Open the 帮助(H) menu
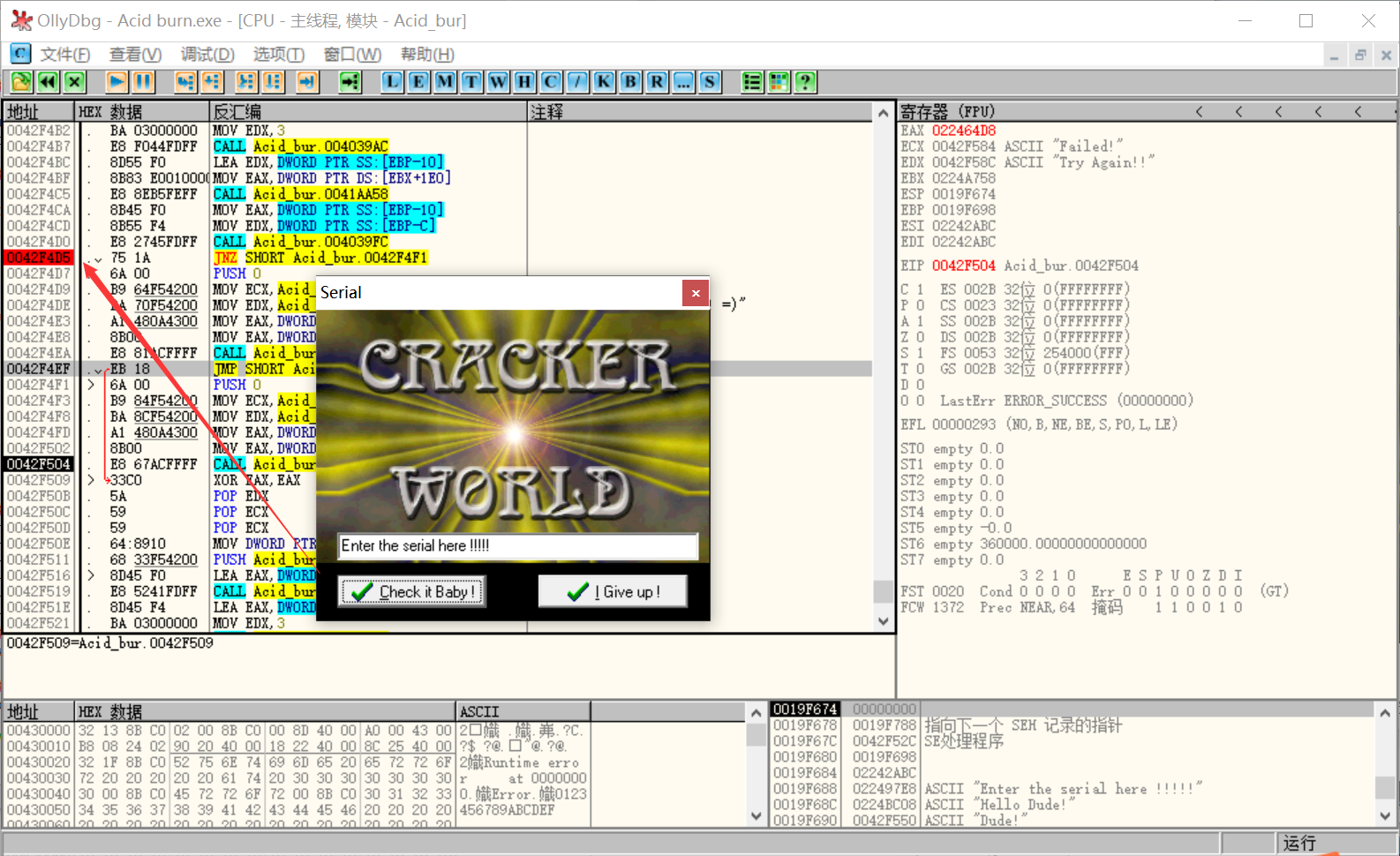 tap(427, 55)
